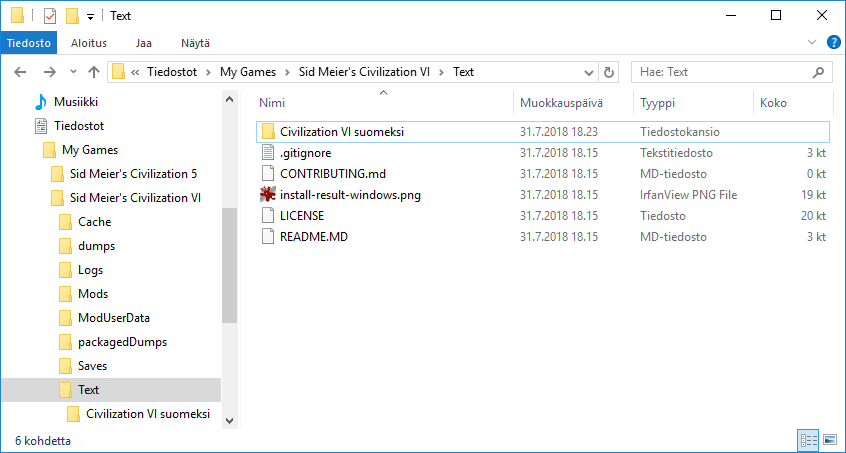Select the packagedDumps folder in tree
846x453 pixels.
[122, 342]
